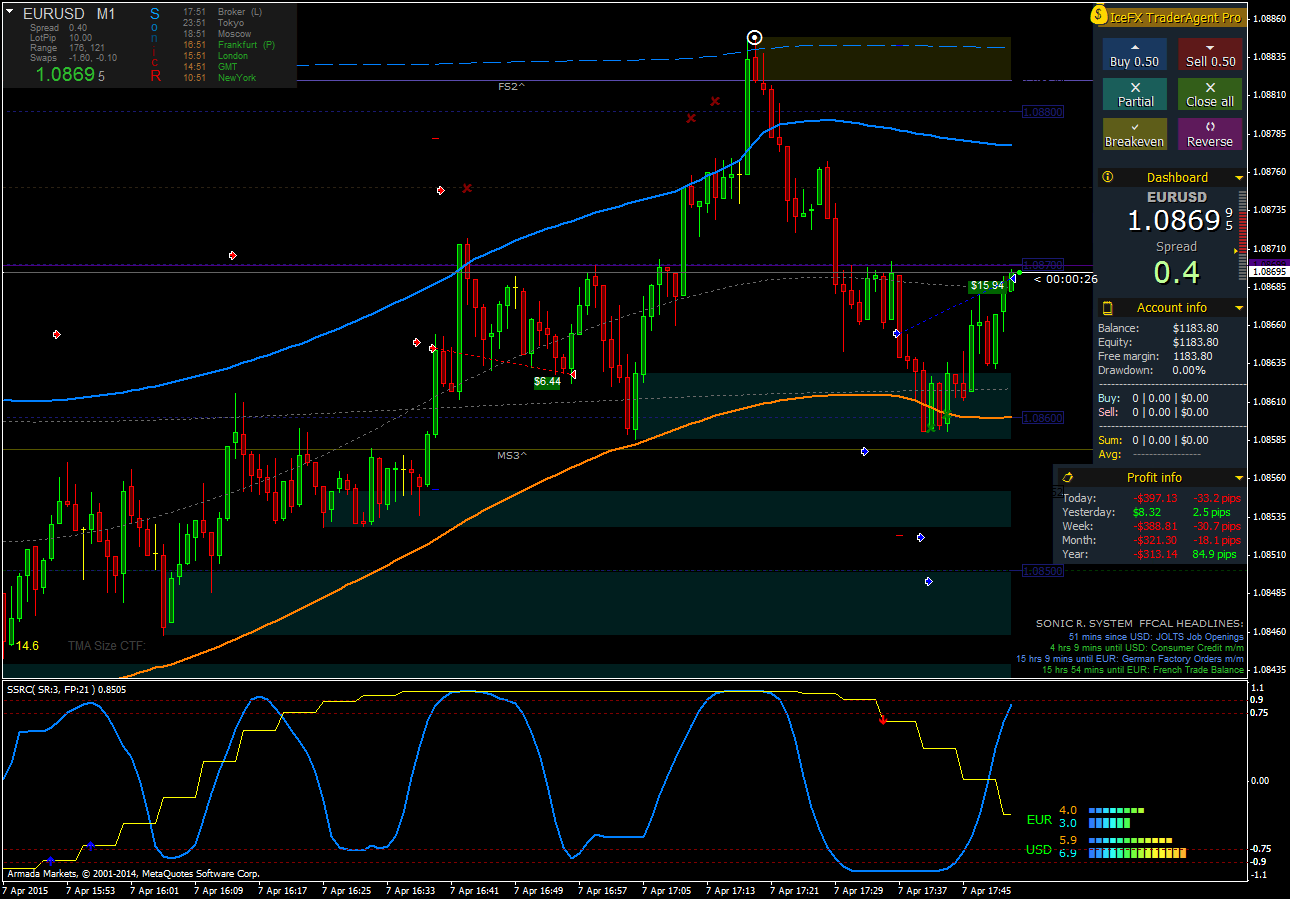This screenshot has height=899, width=1290.
Task: Click the Consumer Credit m/m headline
Action: coord(1147,648)
